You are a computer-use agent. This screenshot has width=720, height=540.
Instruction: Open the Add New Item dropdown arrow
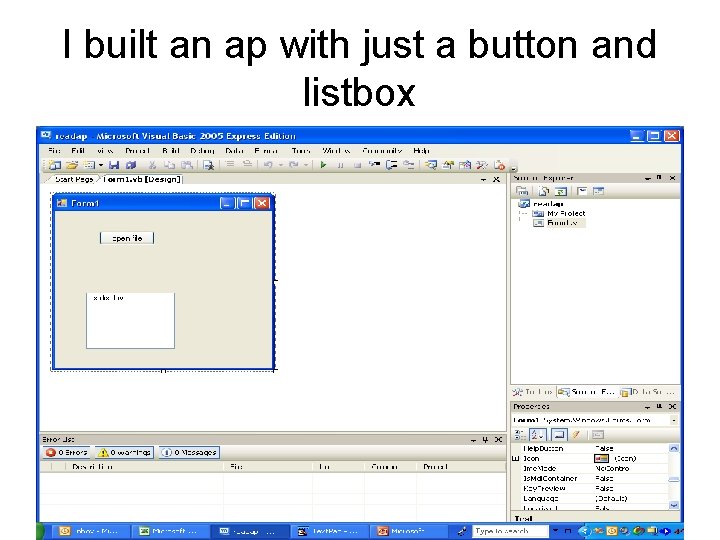point(101,165)
